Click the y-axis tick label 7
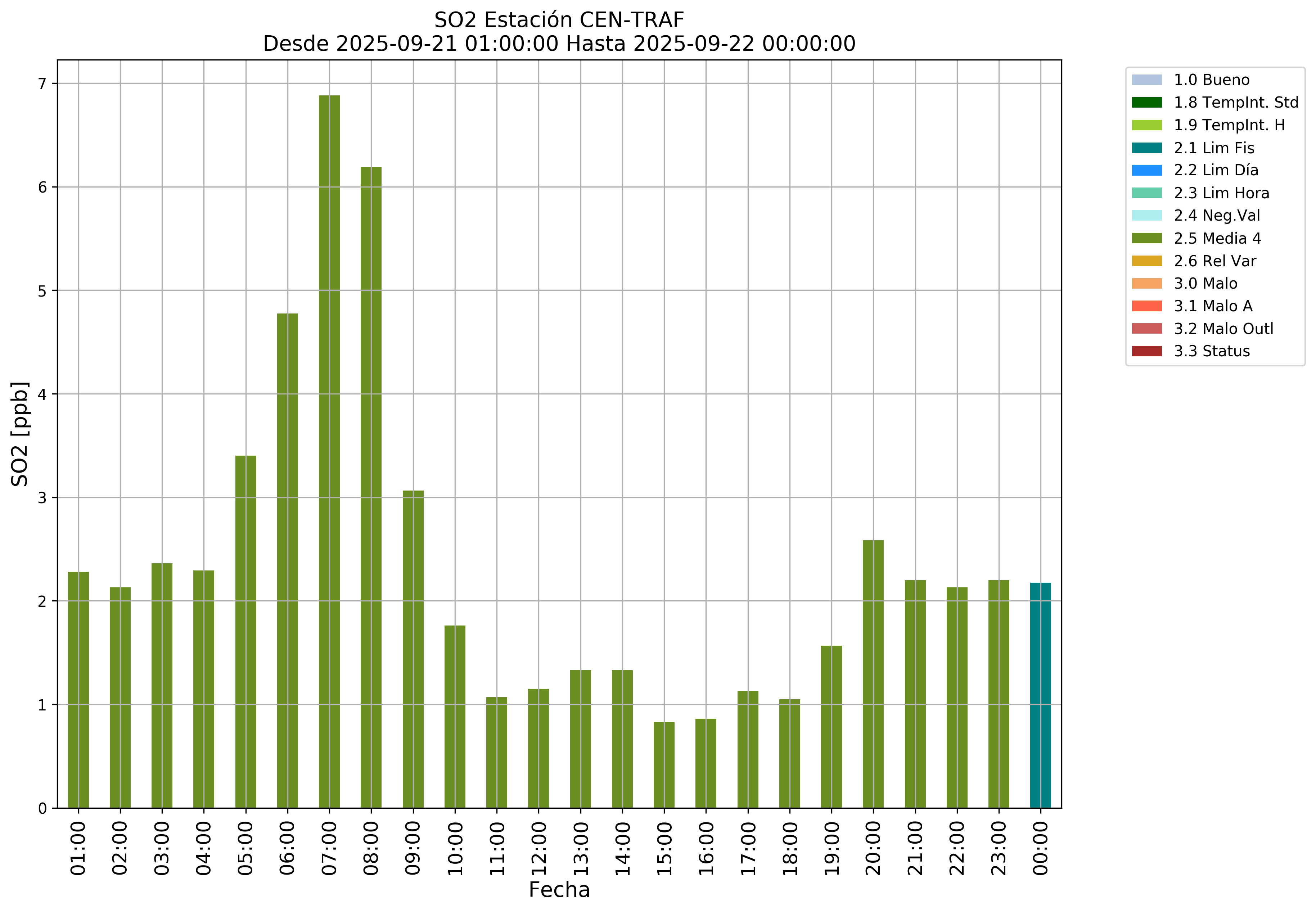Screen dimensions: 1316x912 (42, 84)
